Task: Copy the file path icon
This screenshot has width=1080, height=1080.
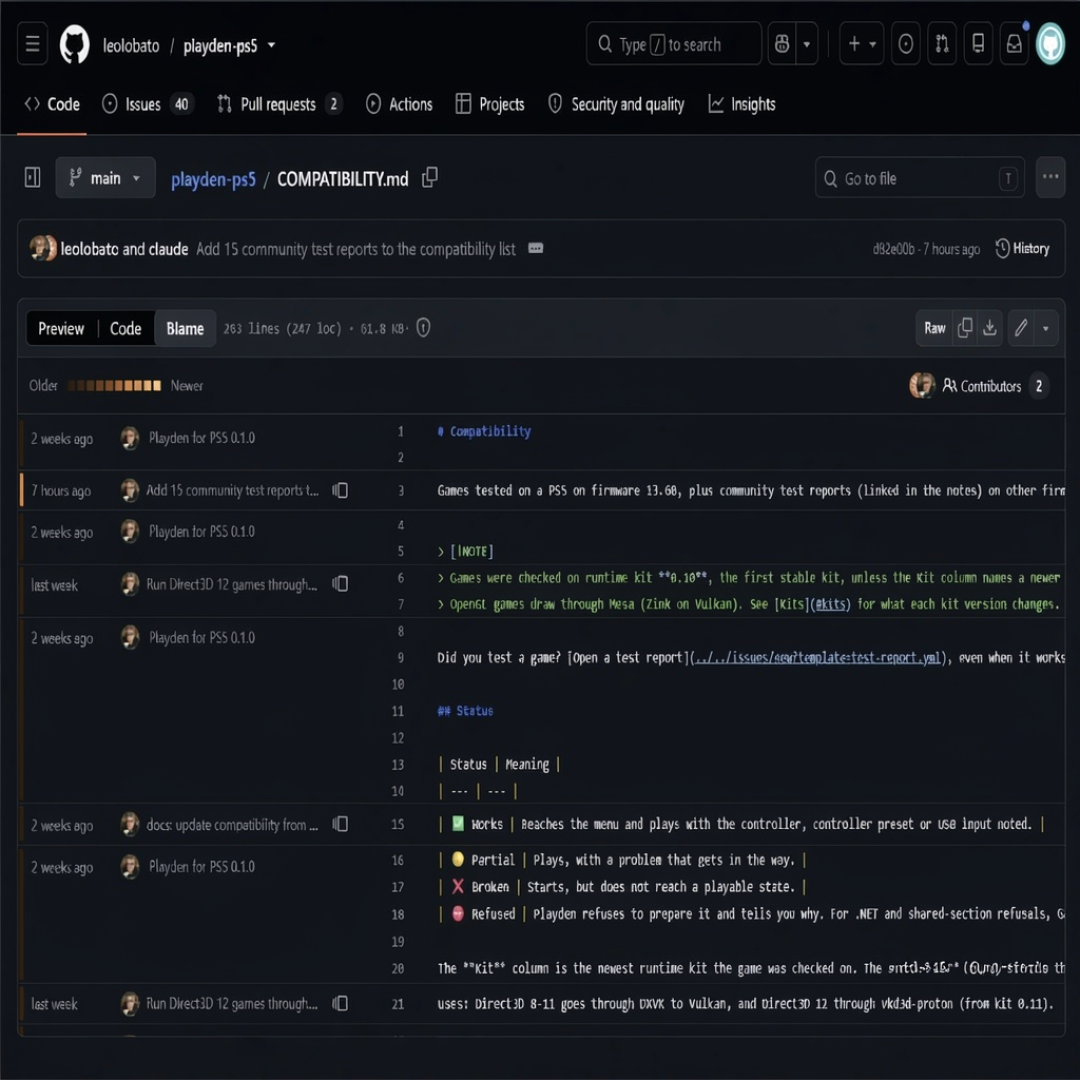Action: (x=430, y=178)
